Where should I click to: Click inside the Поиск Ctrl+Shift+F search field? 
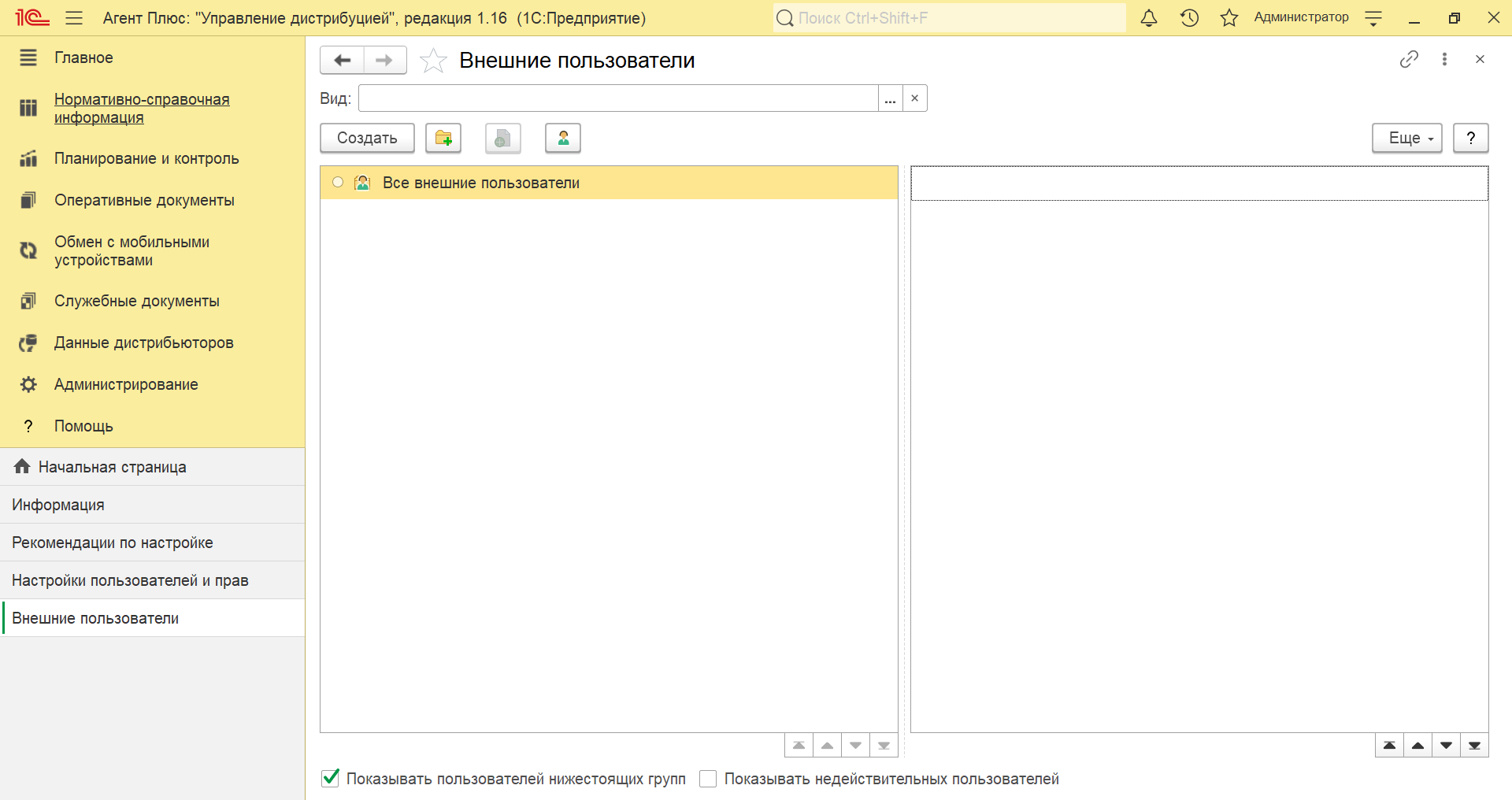pos(949,18)
